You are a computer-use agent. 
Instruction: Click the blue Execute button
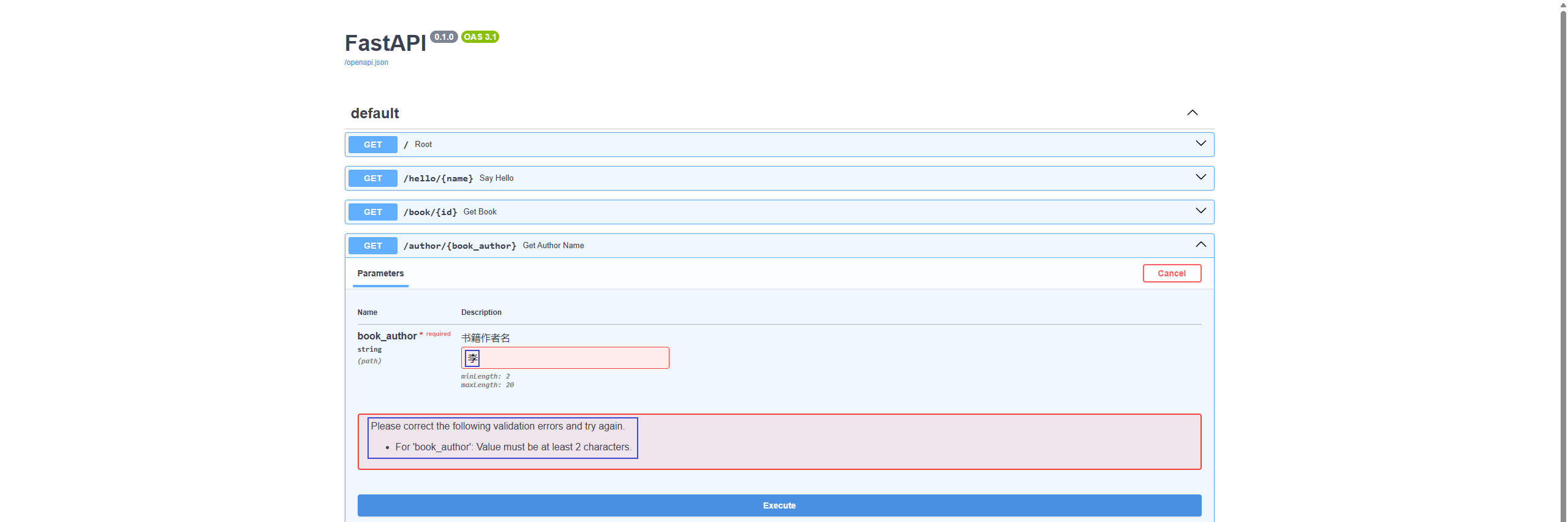(x=779, y=505)
